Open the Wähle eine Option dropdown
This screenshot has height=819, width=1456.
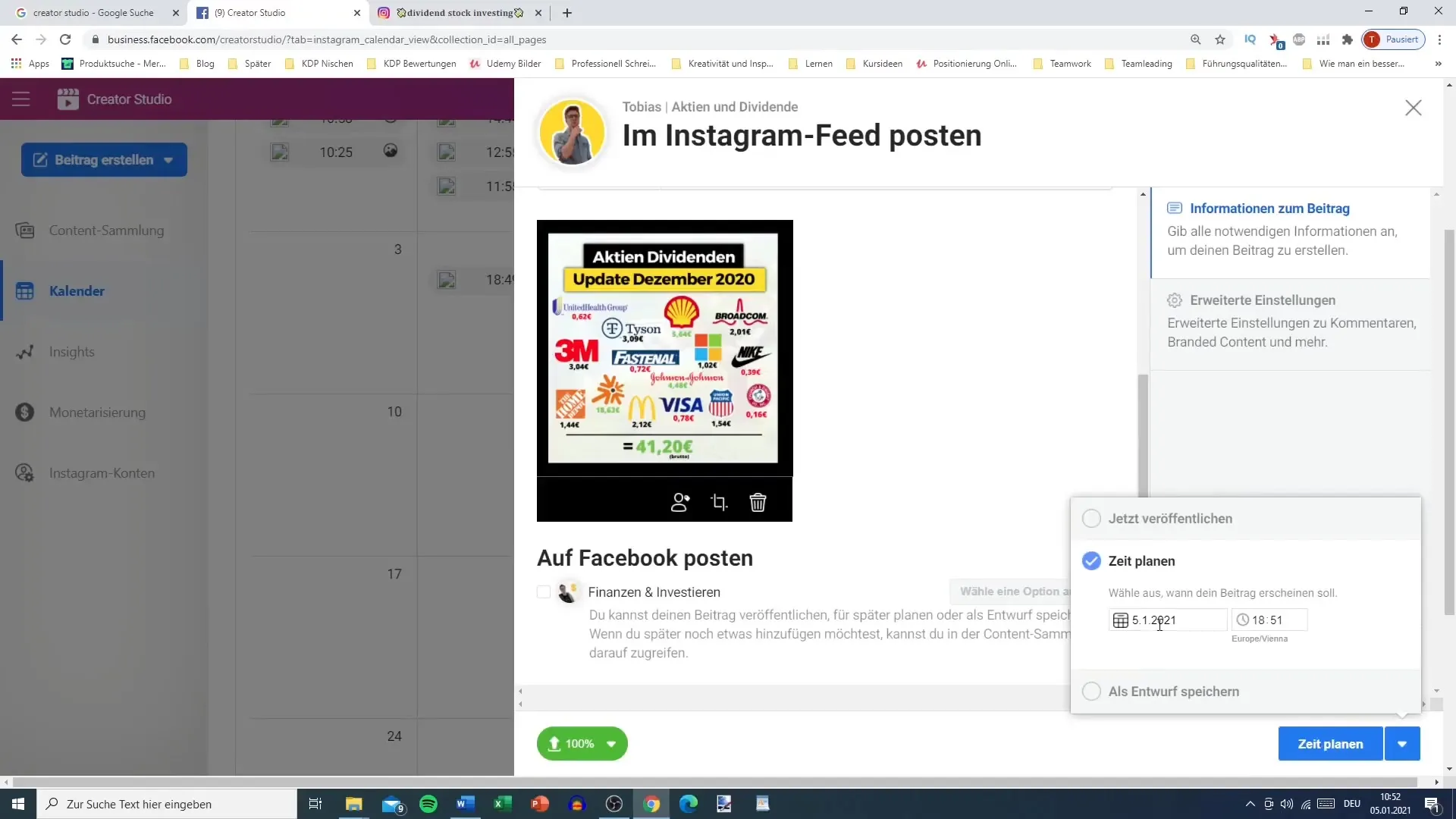click(x=1009, y=591)
